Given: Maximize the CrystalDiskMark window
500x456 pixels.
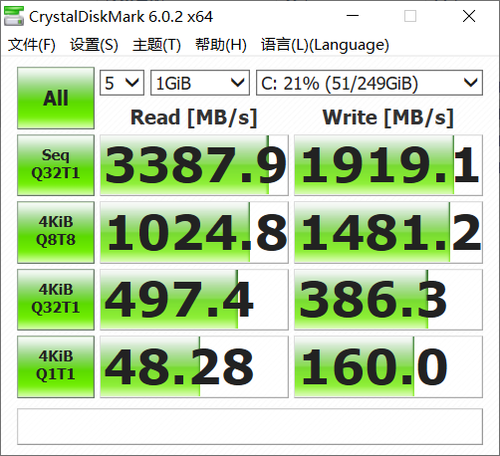Looking at the screenshot, I should pyautogui.click(x=410, y=16).
